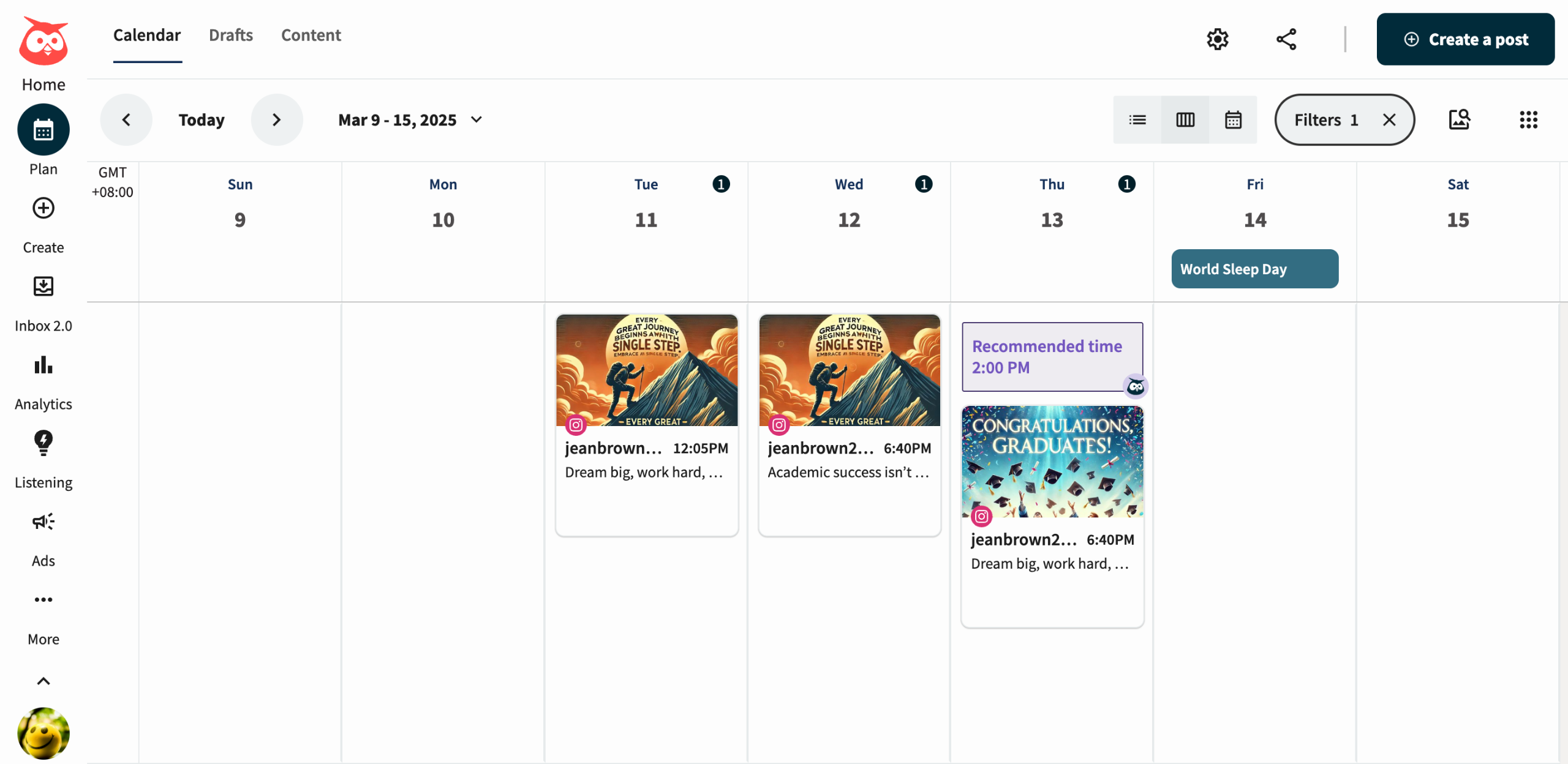Collapse the sidebar with the chevron arrow

43,681
